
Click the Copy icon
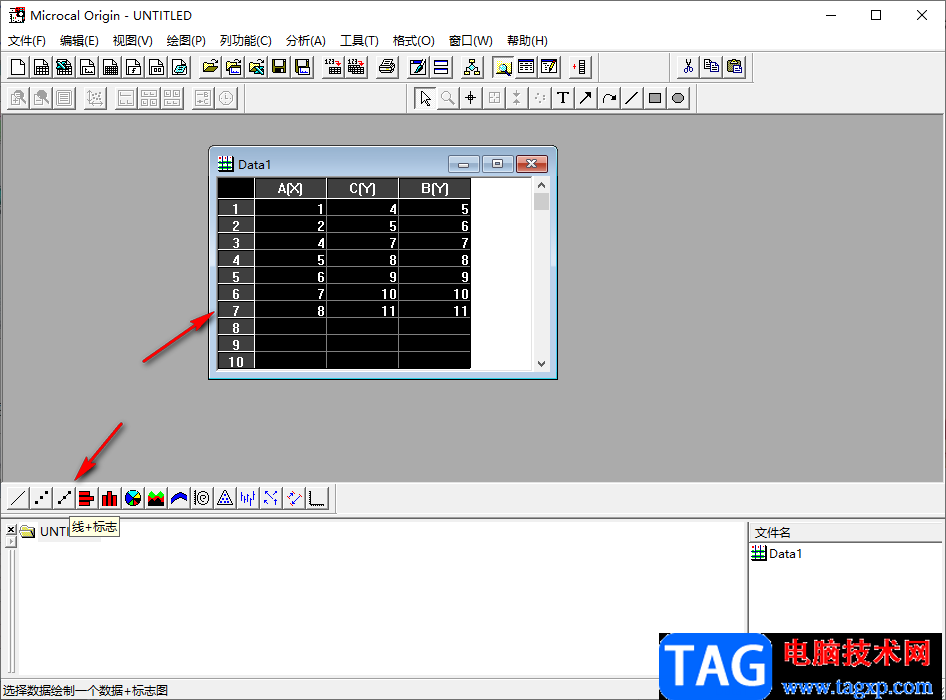click(x=711, y=67)
